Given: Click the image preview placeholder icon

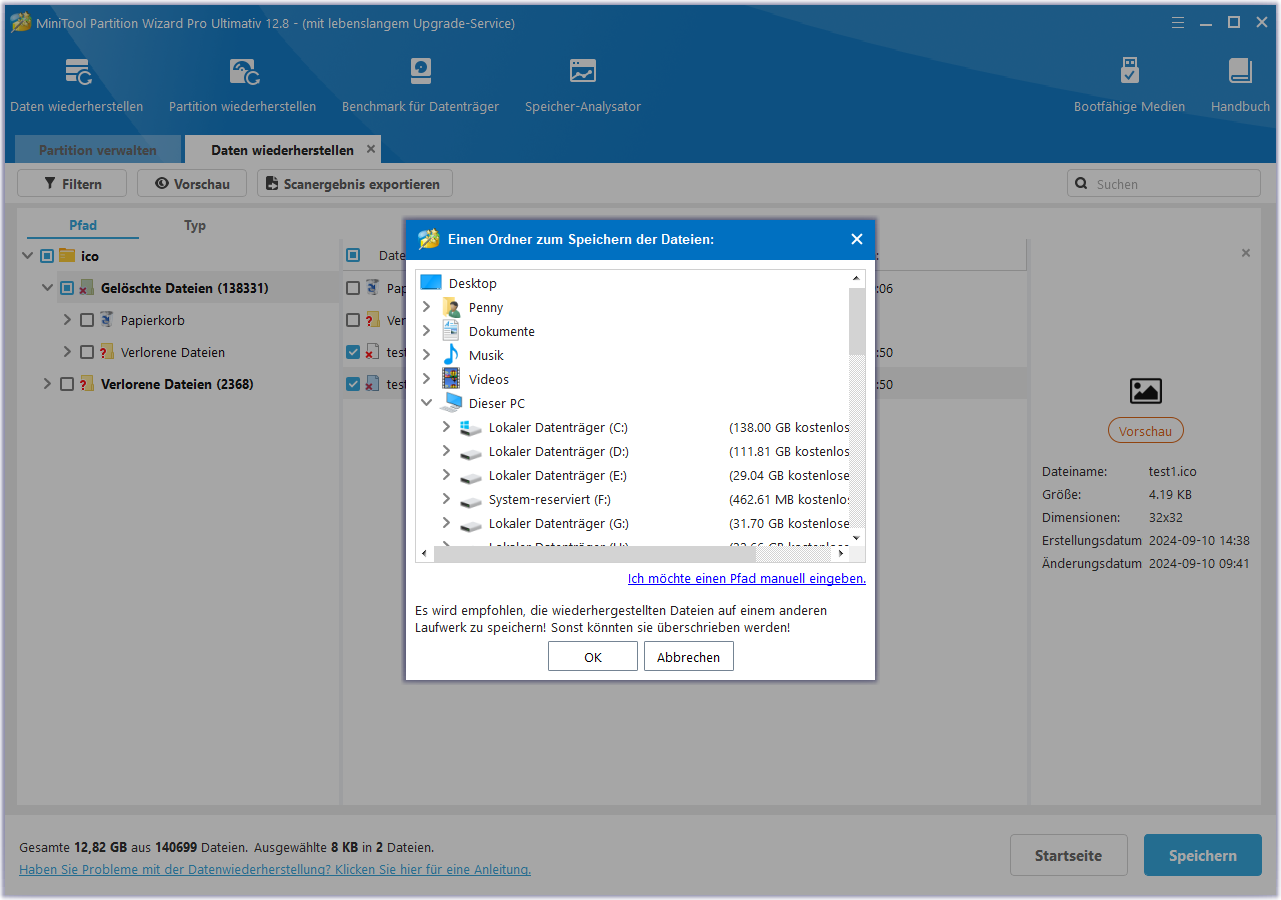Looking at the screenshot, I should click(1145, 390).
